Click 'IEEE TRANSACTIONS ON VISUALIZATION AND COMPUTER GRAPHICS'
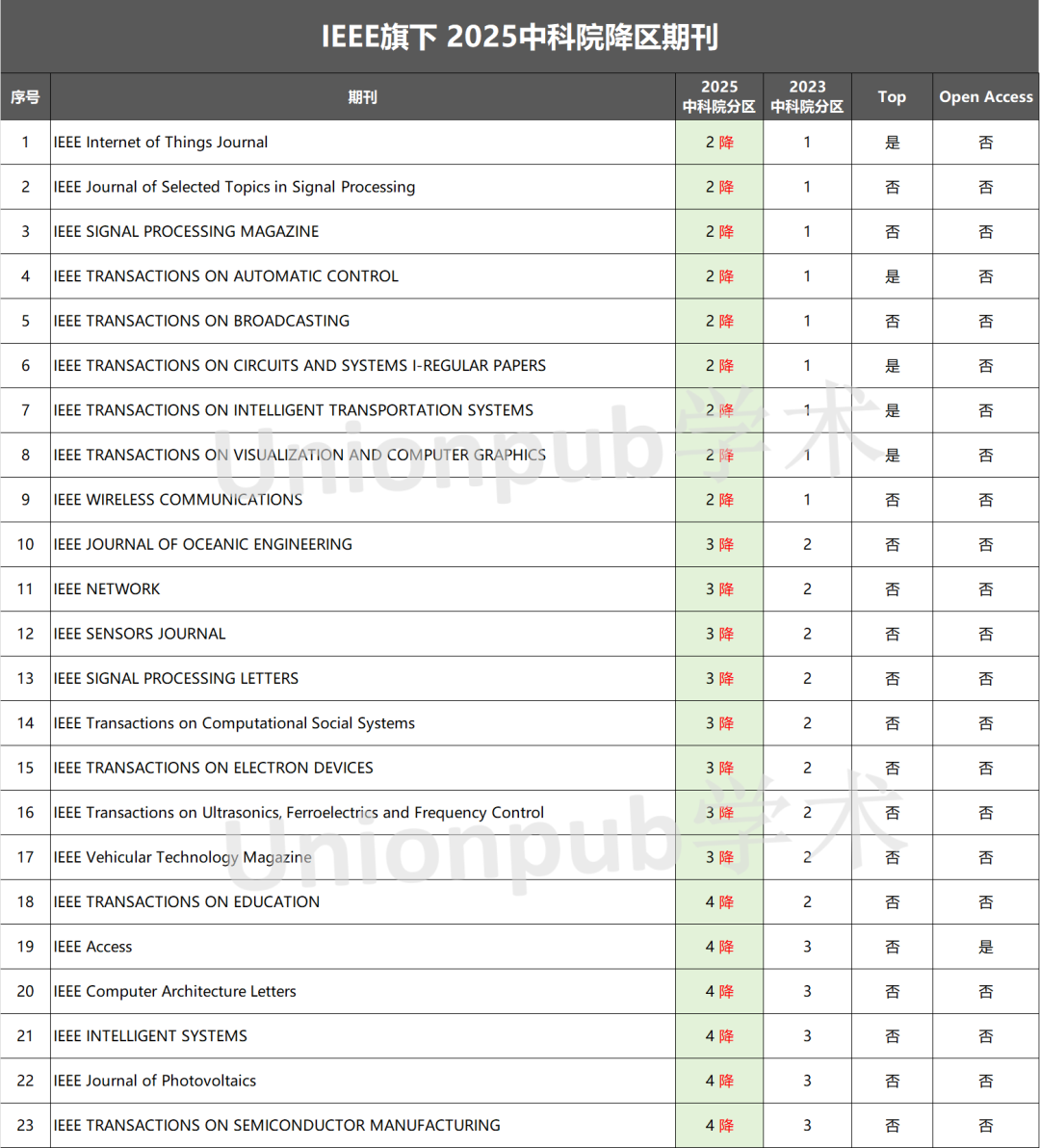This screenshot has height=1148, width=1040. point(299,455)
